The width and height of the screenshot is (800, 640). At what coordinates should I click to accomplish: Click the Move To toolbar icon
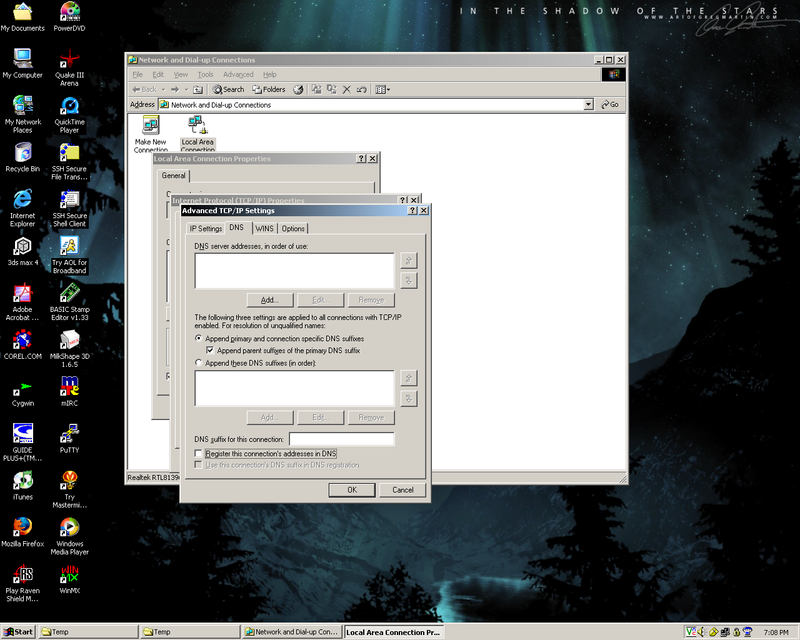[317, 90]
